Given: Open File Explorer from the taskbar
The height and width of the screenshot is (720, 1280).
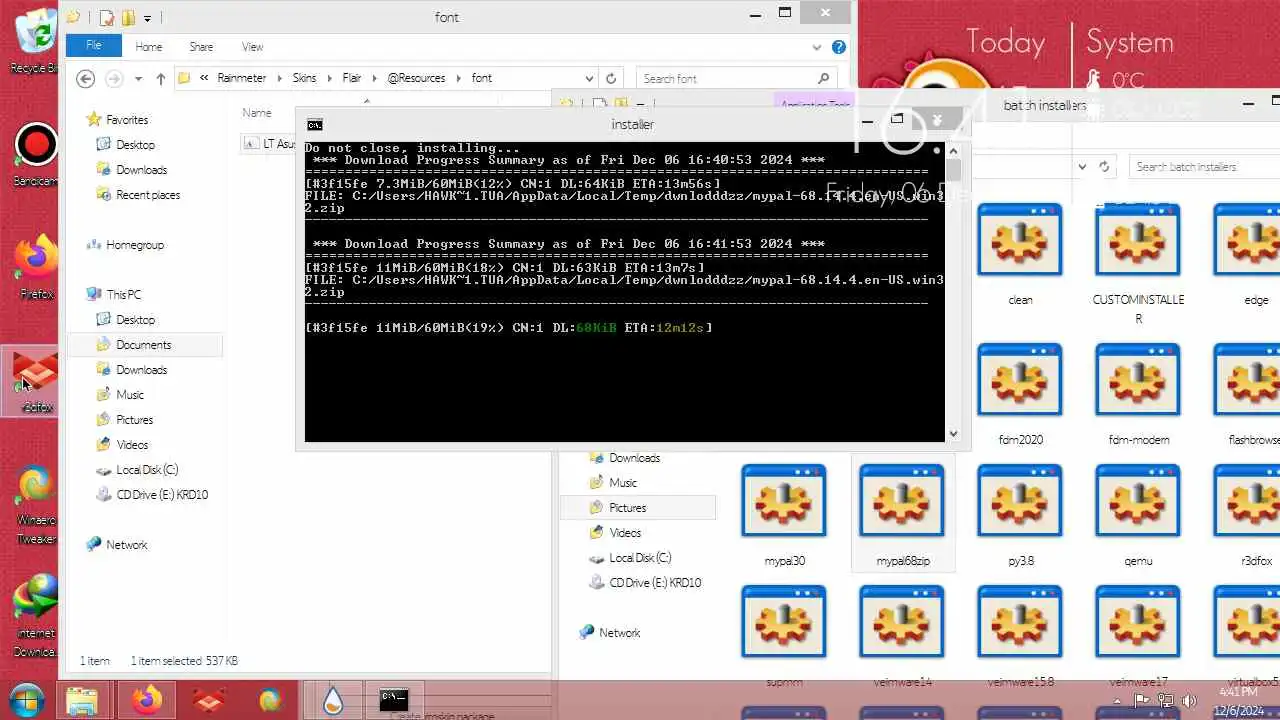Looking at the screenshot, I should [x=82, y=700].
